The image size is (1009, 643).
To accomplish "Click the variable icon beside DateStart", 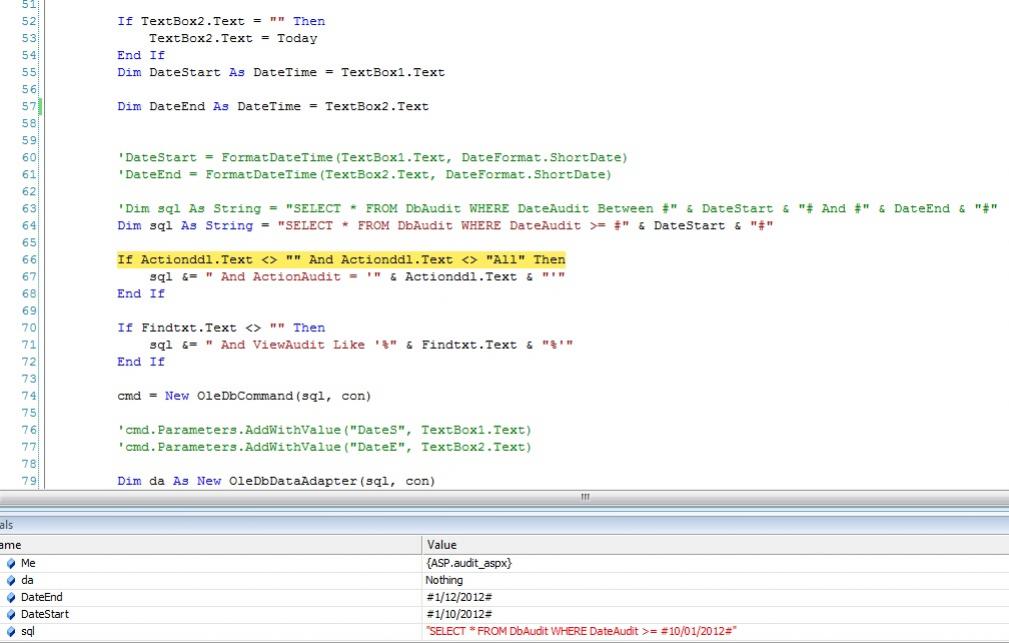I will 10,614.
